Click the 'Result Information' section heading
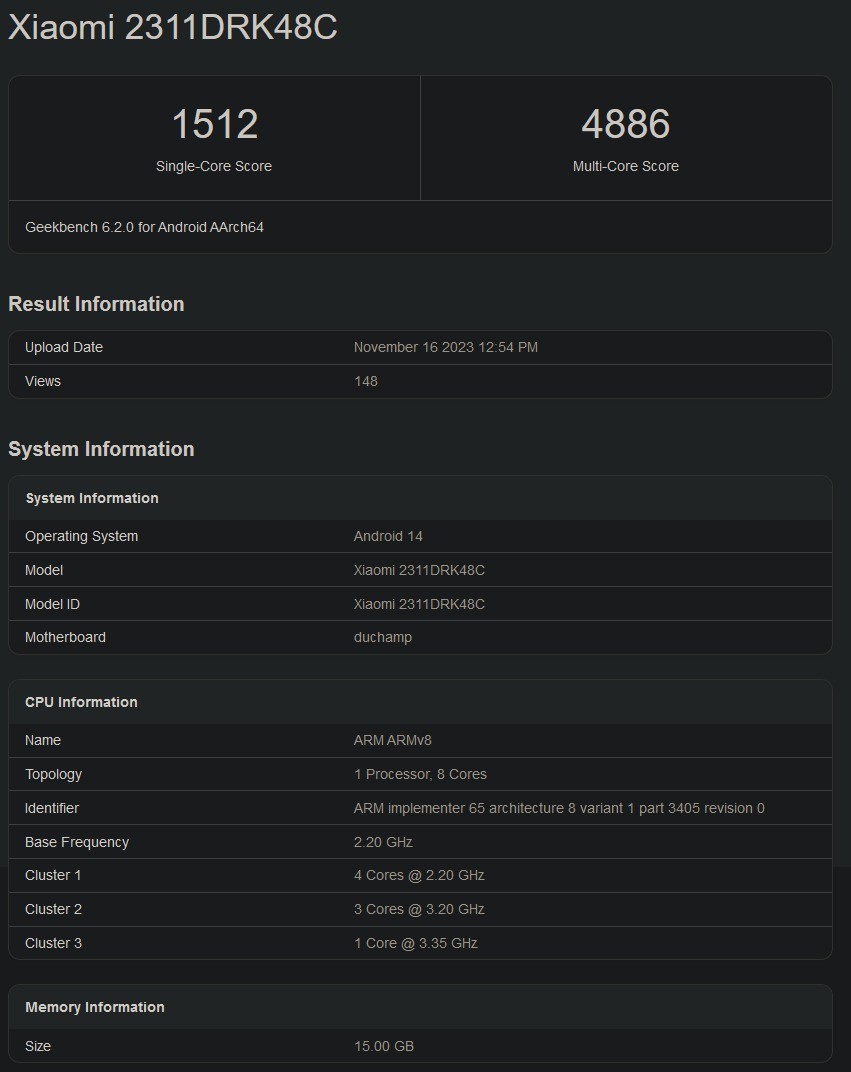 pyautogui.click(x=96, y=304)
